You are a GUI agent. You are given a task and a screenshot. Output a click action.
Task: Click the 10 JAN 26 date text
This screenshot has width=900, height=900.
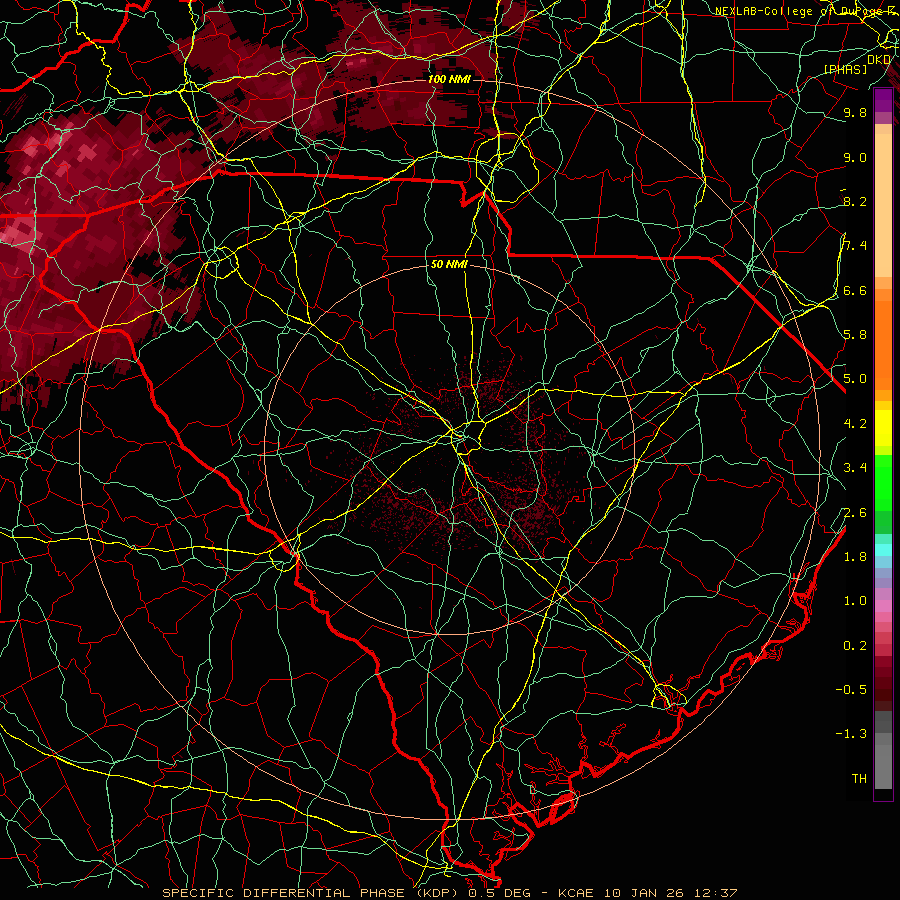(643, 893)
